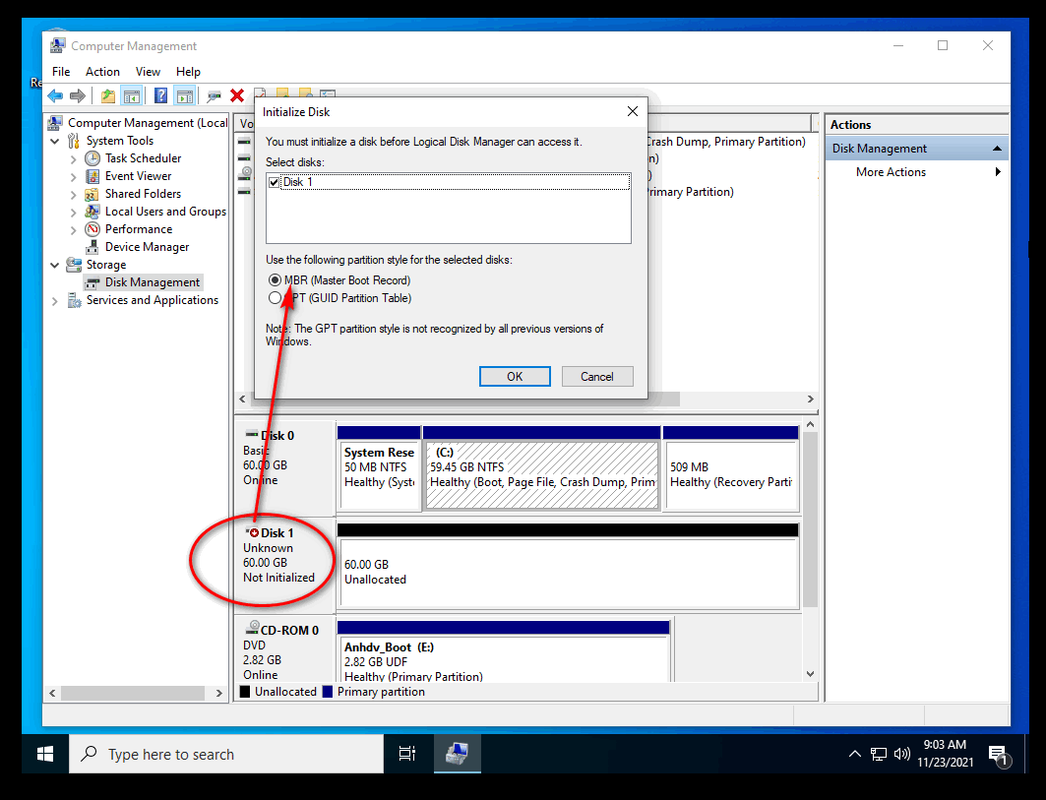Toggle the Show/Hide Console Tree toolbar icon
Screen dimensions: 1046x800
[x=131, y=96]
